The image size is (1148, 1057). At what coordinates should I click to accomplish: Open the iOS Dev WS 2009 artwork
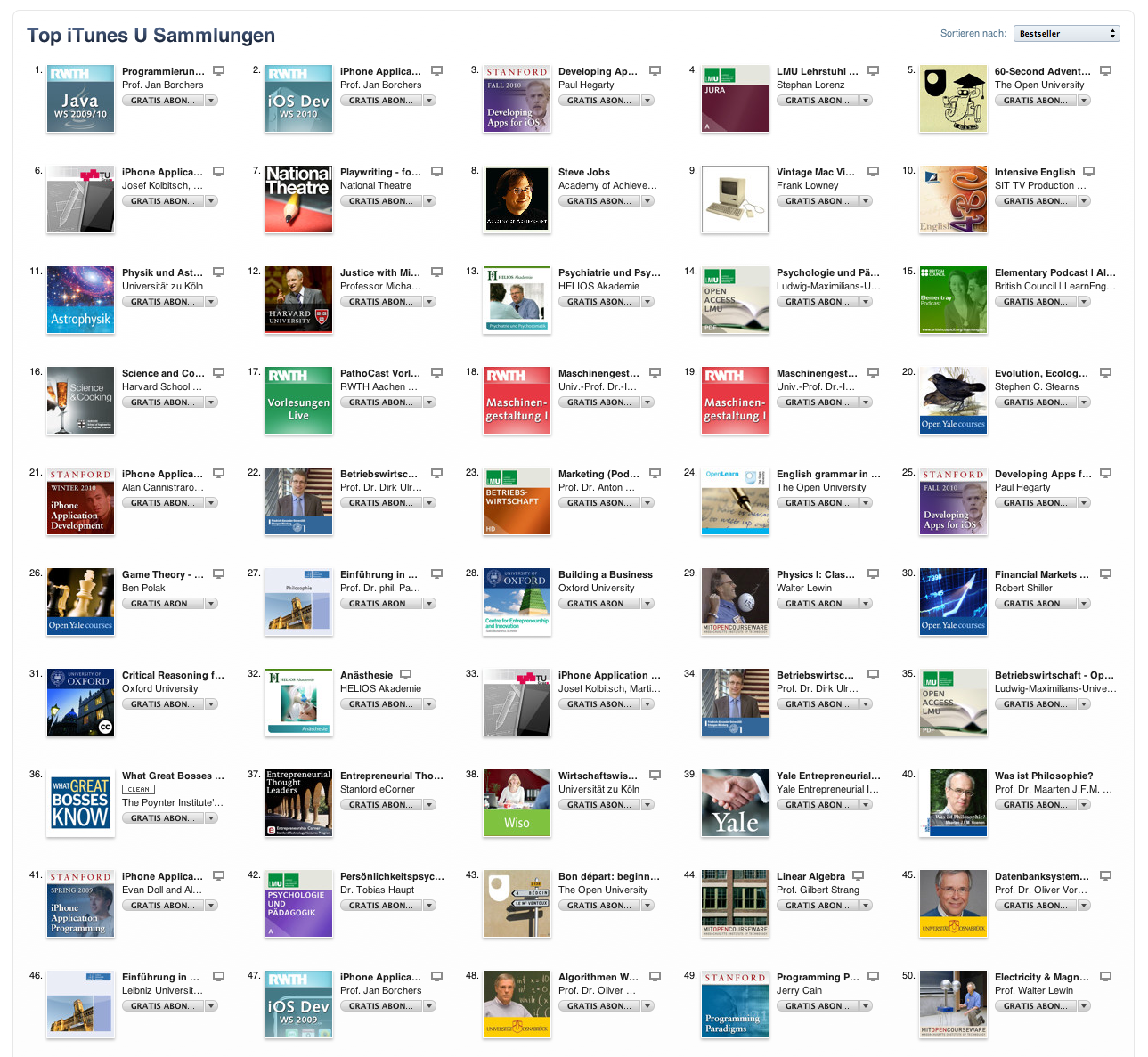coord(298,1004)
